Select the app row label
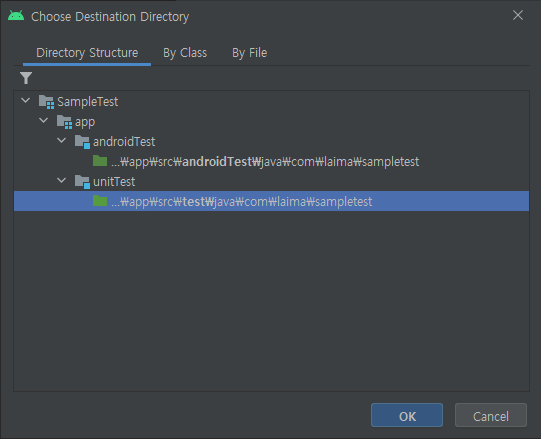The image size is (541, 439). point(85,122)
